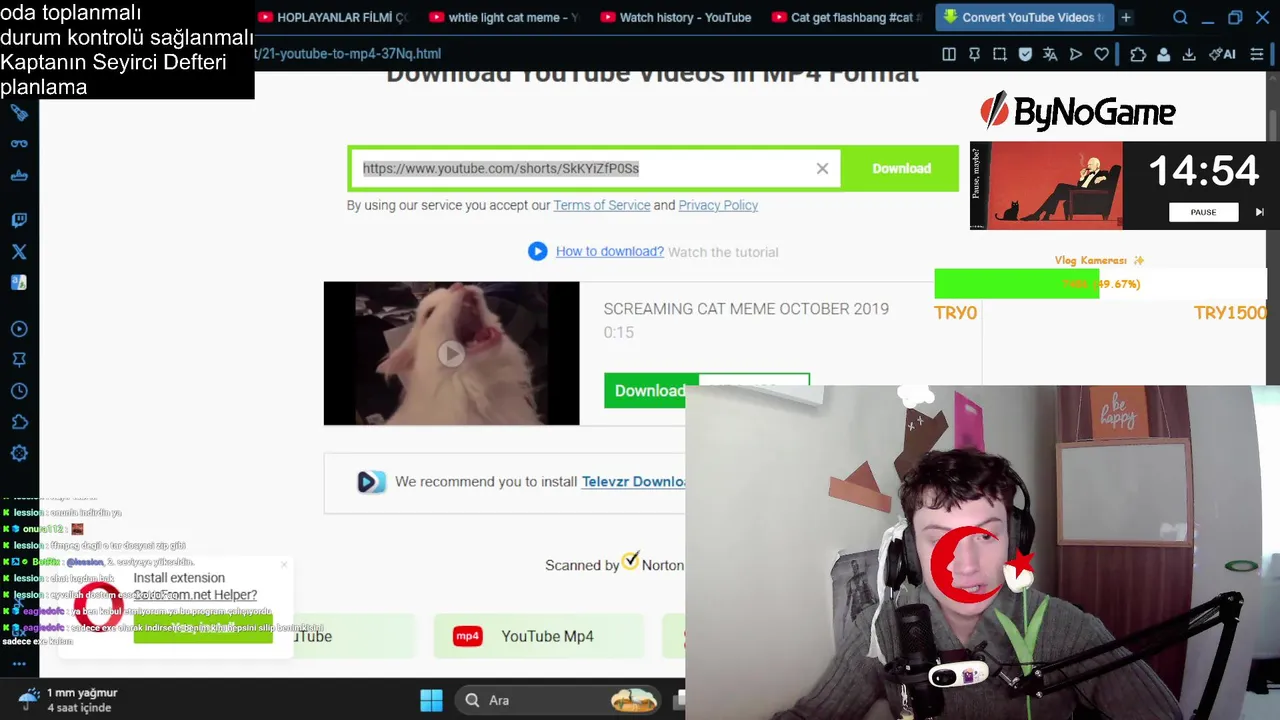Open the Televzr Downloader link
This screenshot has height=720, width=1280.
tap(633, 481)
